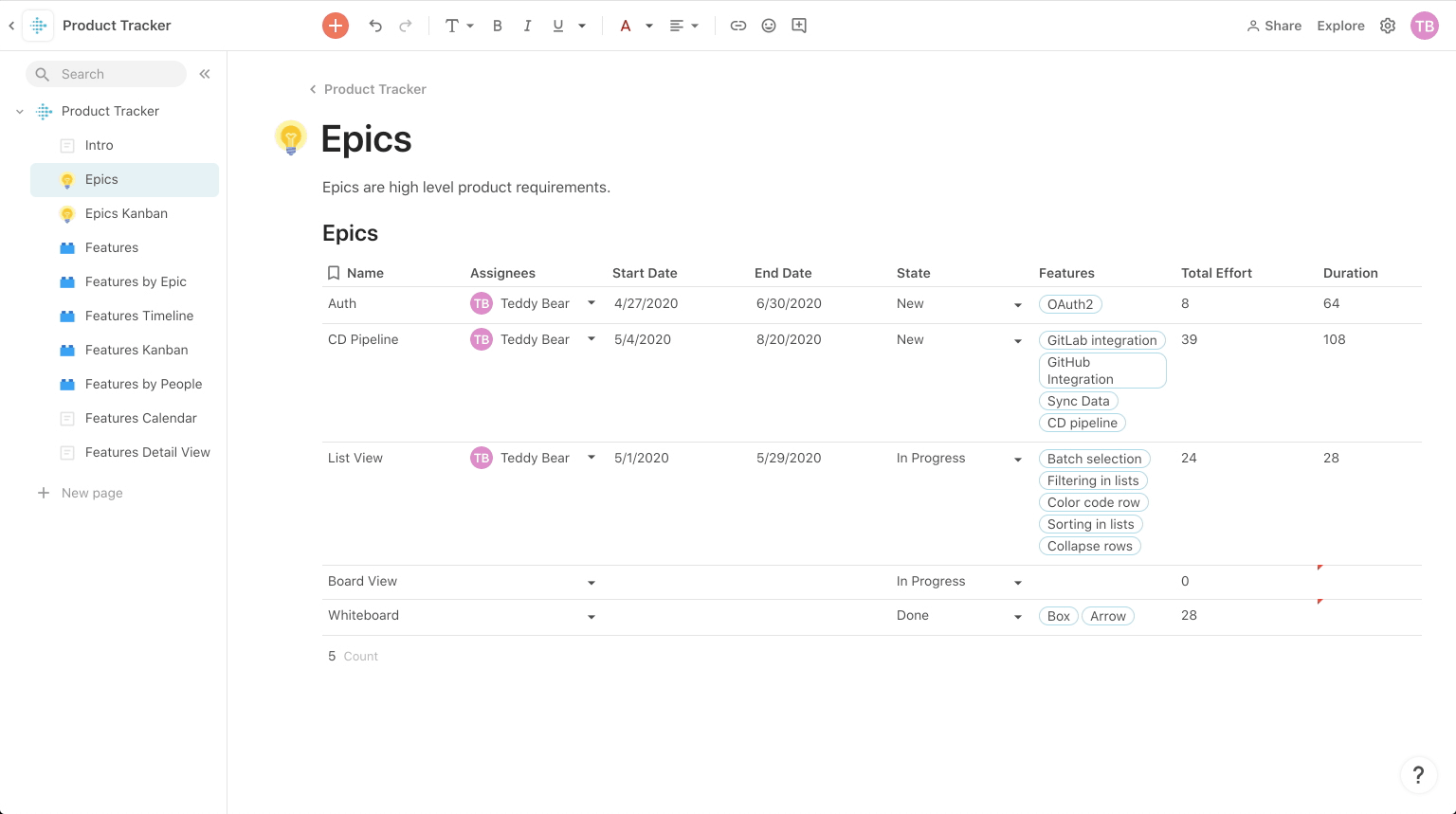Apply underline formatting
Screen dimensions: 1456x814
tap(558, 26)
